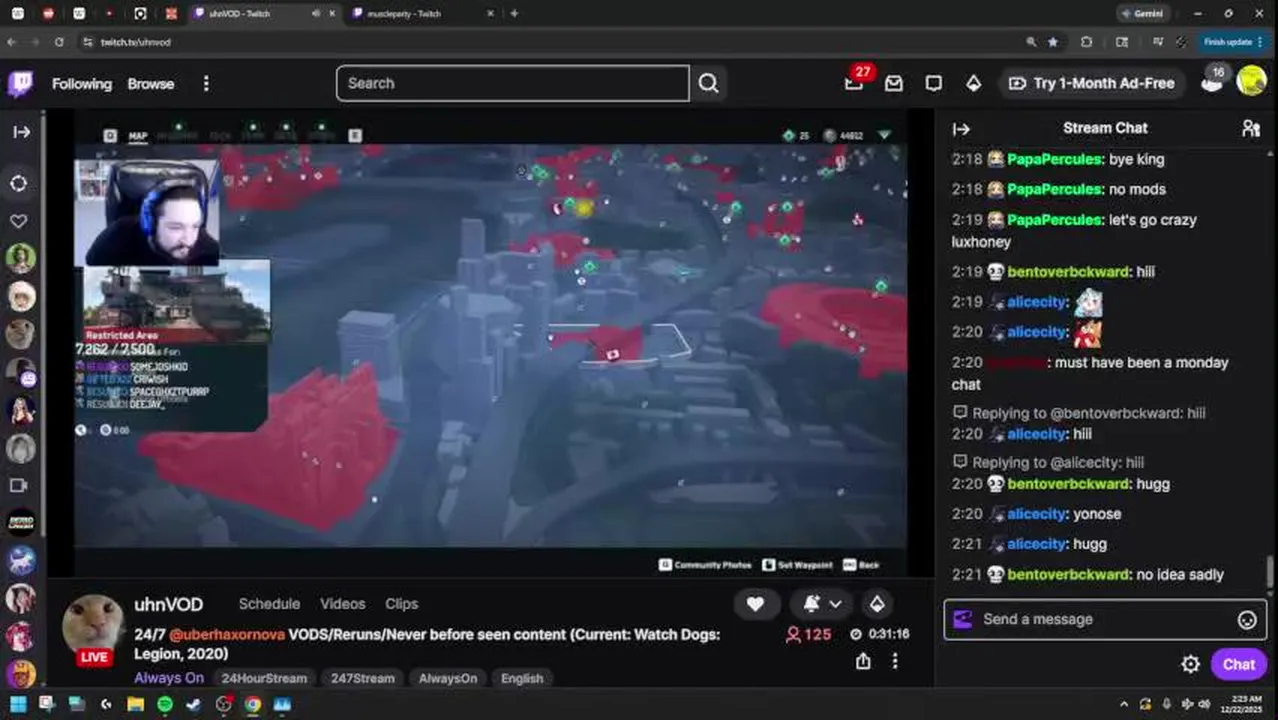Open the Twitch home logo
The image size is (1278, 720).
click(20, 84)
